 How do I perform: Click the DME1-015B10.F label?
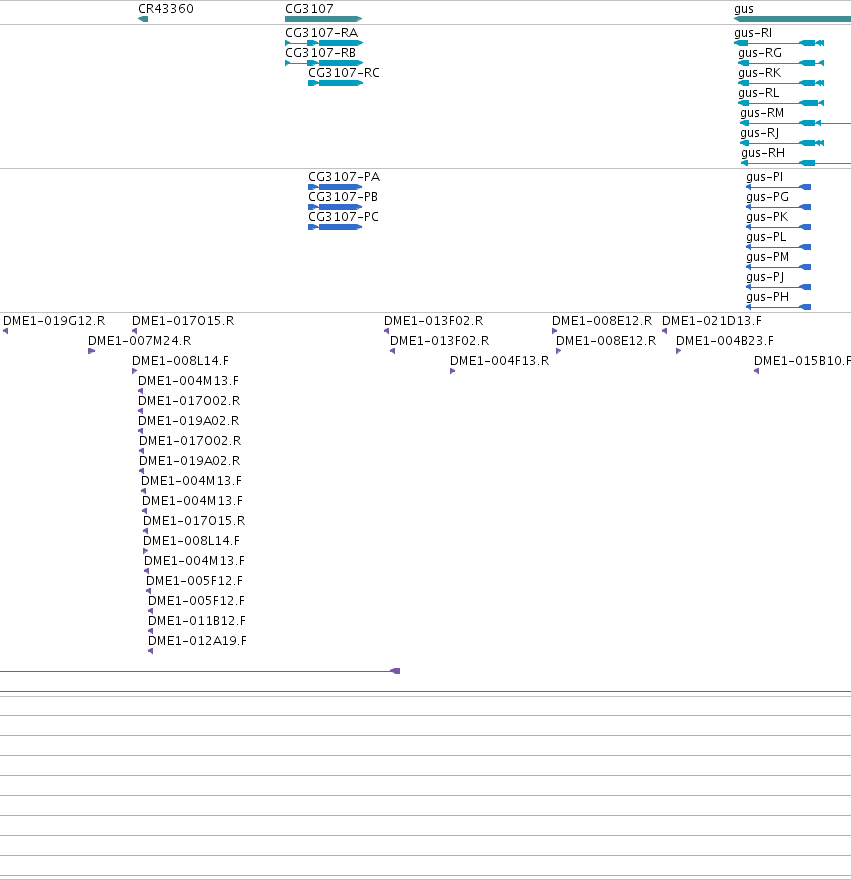click(802, 361)
